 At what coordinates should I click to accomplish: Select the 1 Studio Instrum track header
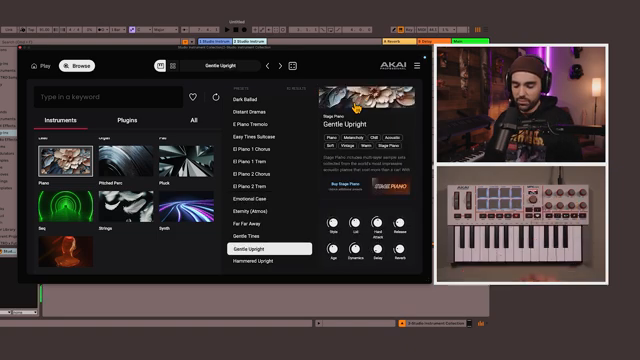[215, 41]
